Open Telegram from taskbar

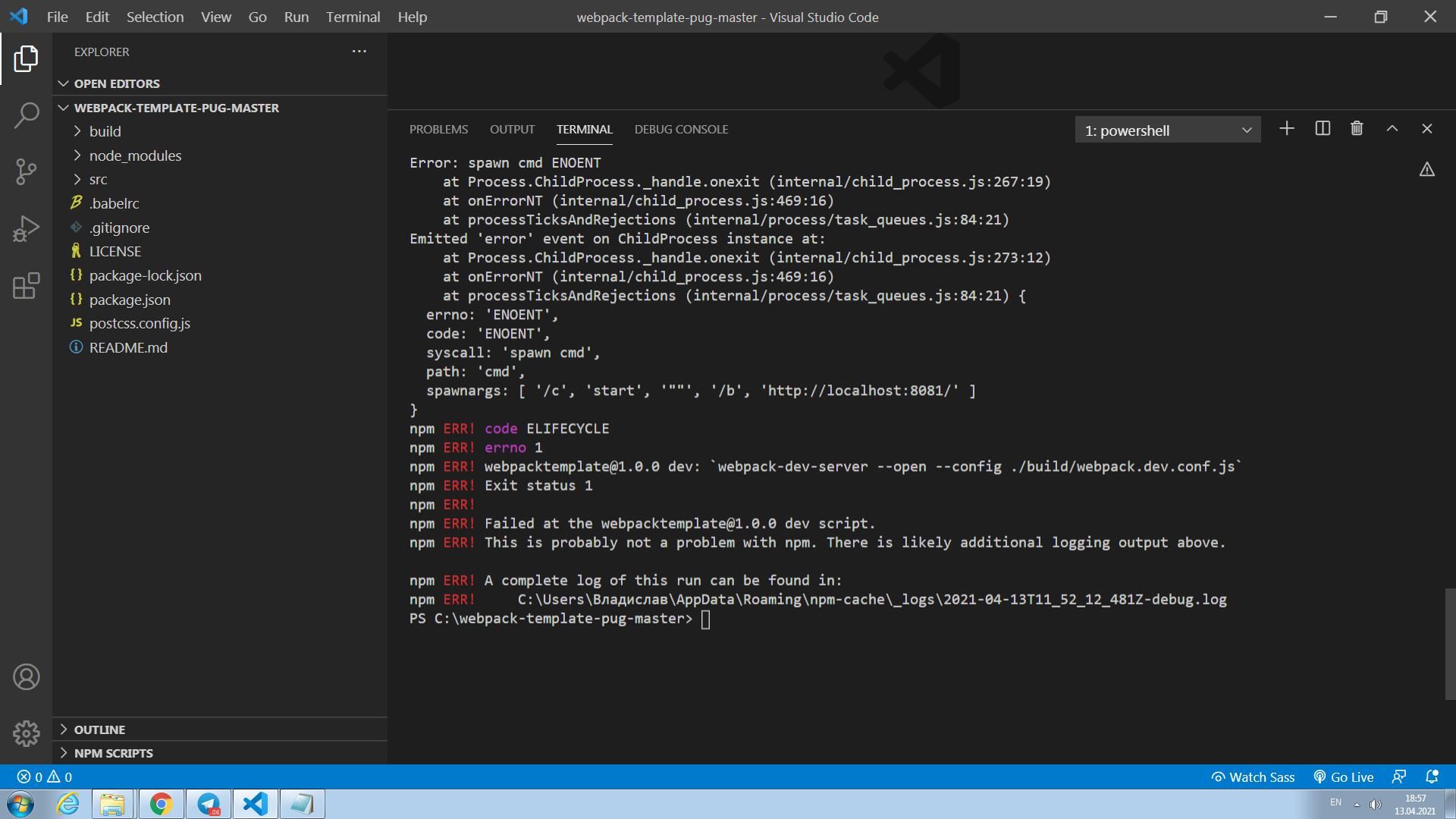209,804
